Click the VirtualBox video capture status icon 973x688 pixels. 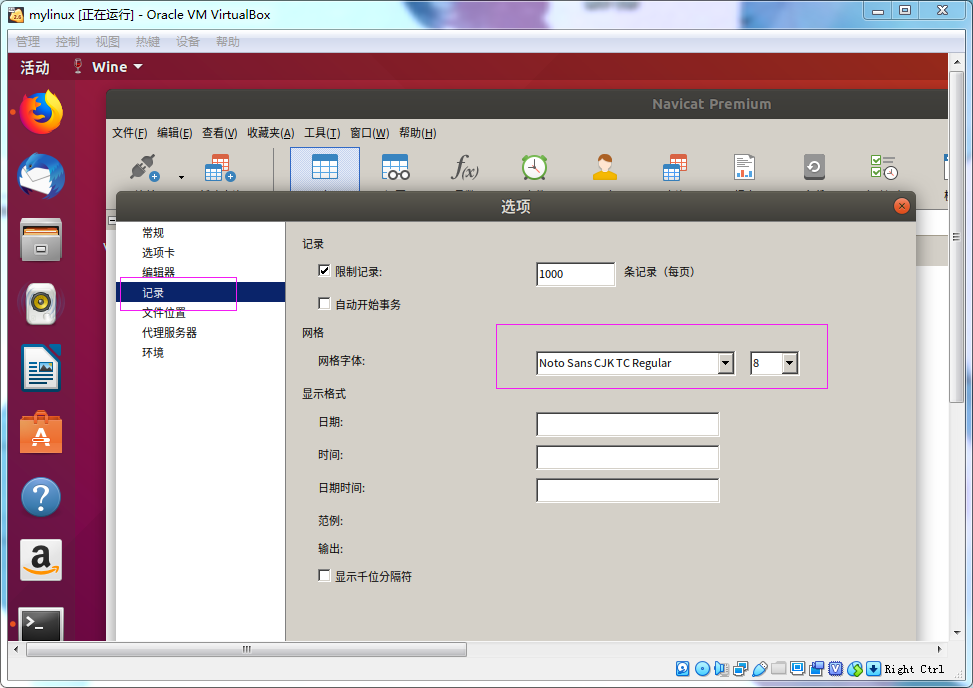coord(817,668)
